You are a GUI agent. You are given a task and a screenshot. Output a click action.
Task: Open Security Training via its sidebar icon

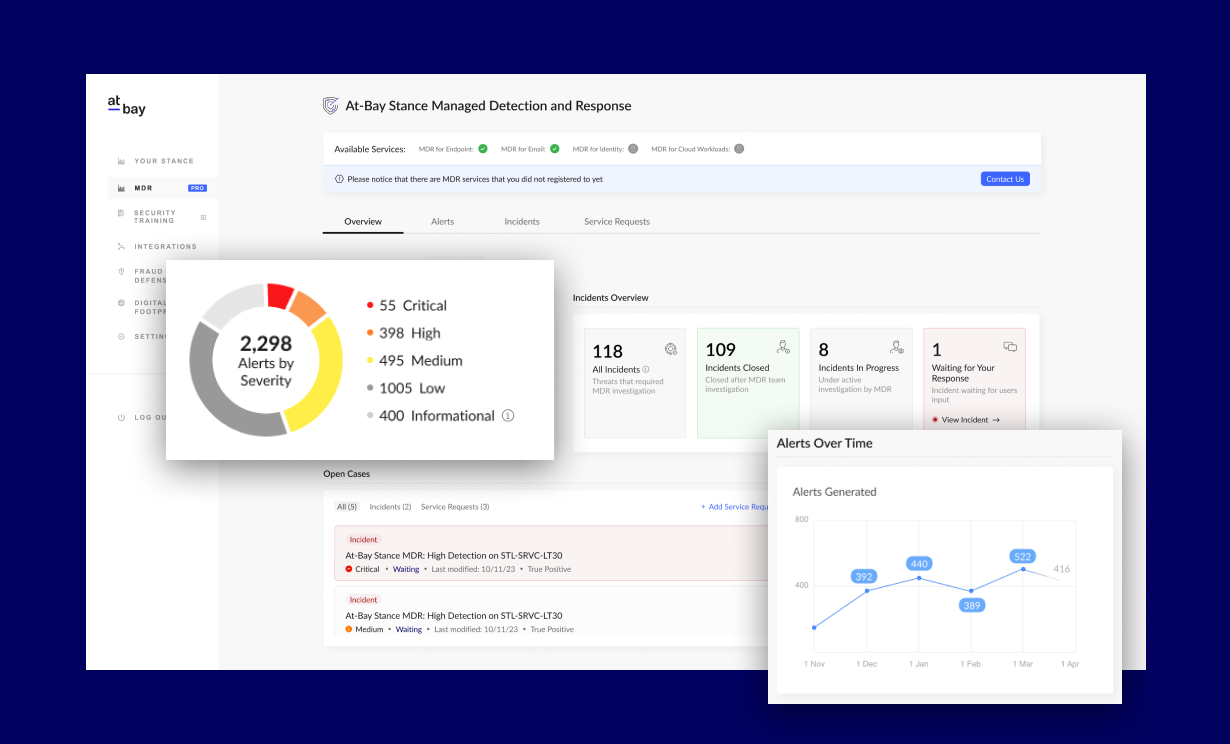(x=121, y=213)
